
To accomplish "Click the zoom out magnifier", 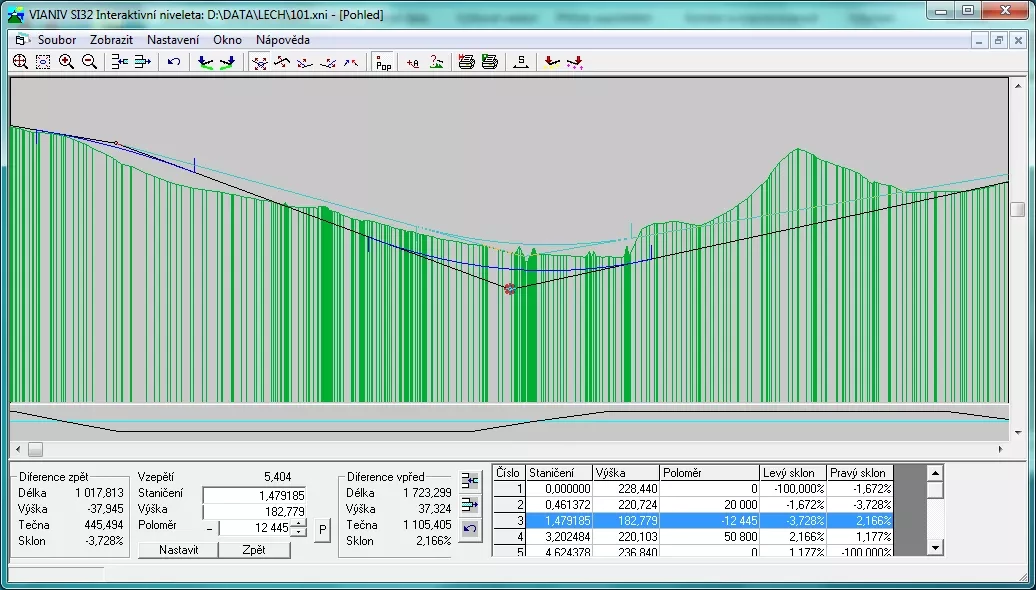I will point(89,62).
